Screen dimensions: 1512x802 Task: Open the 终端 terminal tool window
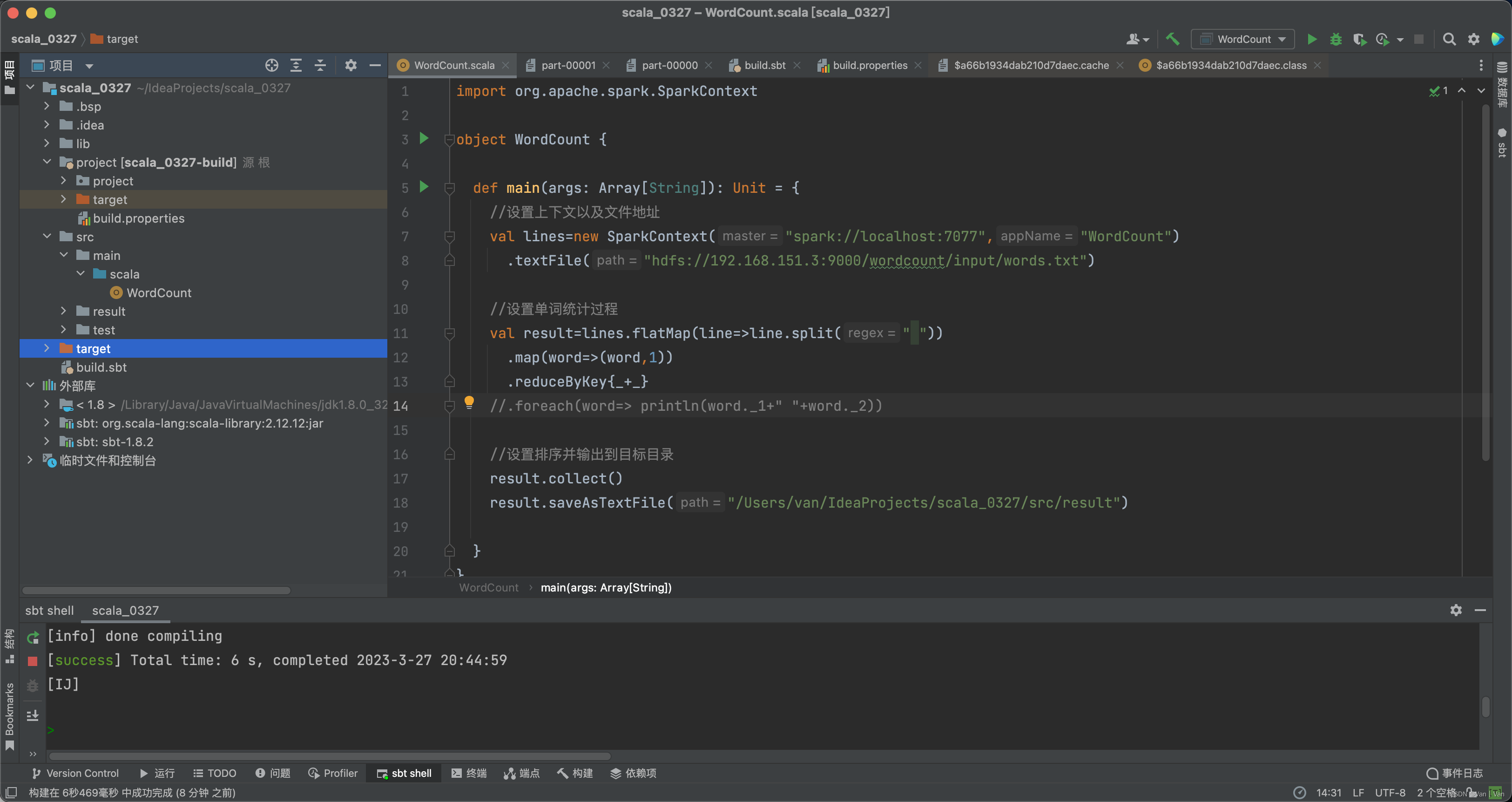pos(469,773)
